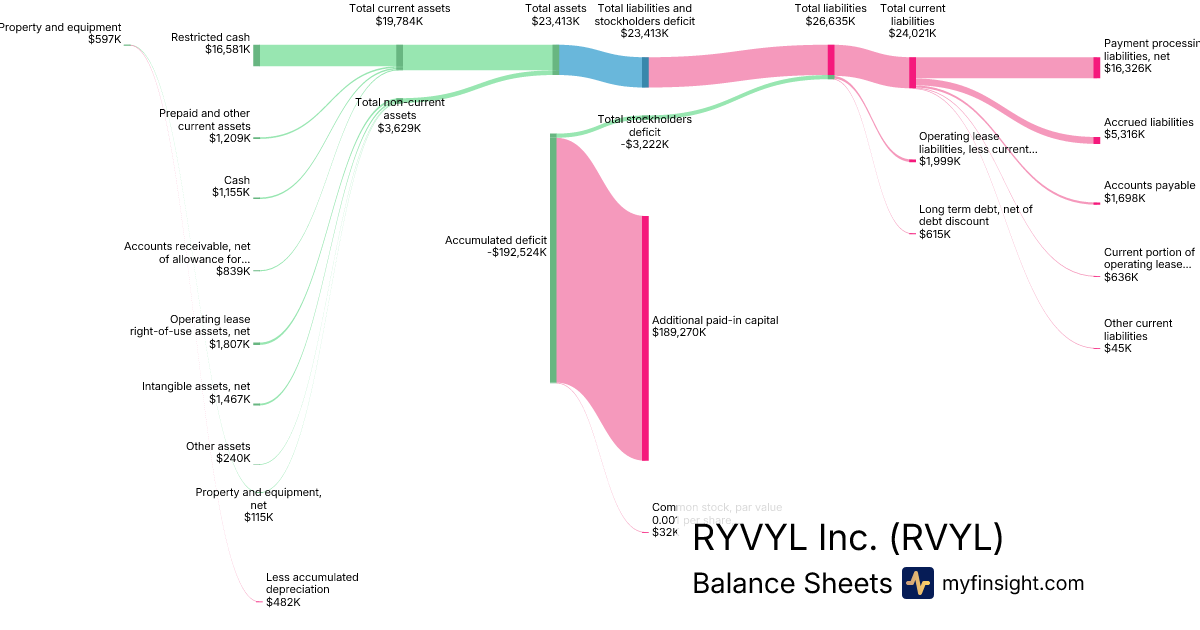Viewport: 1200px width, 630px height.
Task: Select the Accounts payable $1,698K label
Action: coord(1149,192)
